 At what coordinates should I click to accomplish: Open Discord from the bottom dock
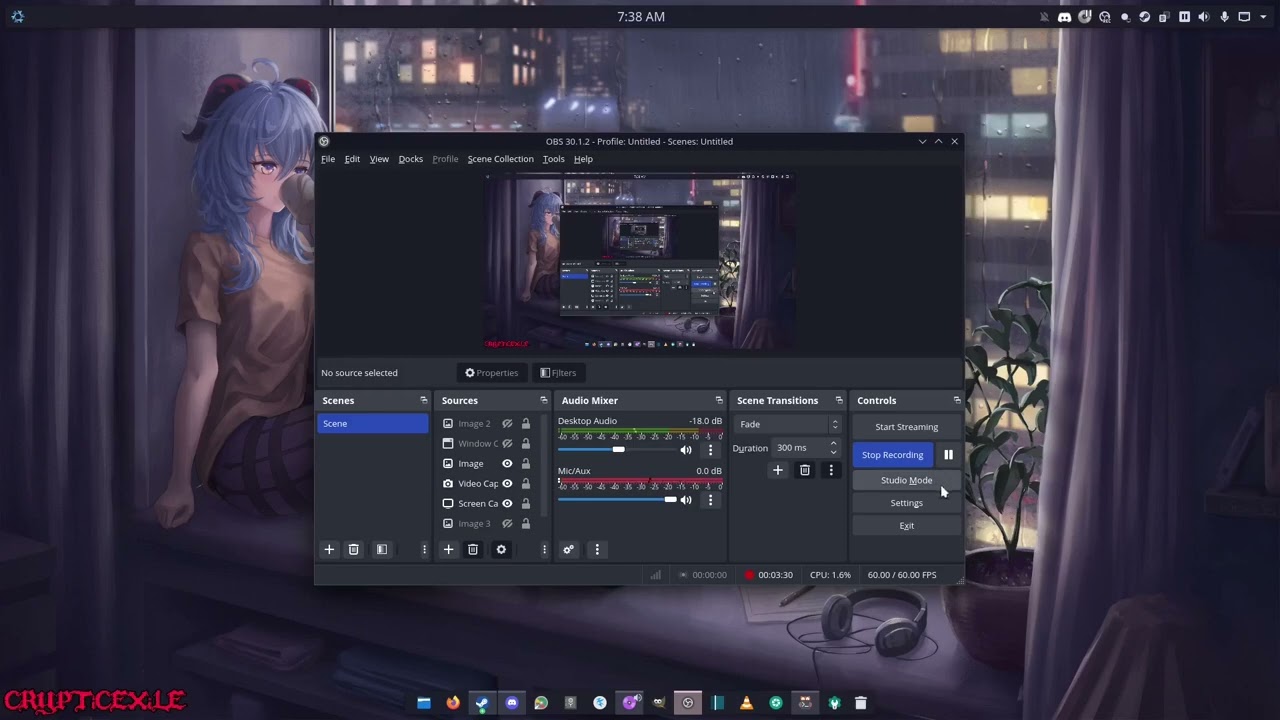pyautogui.click(x=512, y=703)
